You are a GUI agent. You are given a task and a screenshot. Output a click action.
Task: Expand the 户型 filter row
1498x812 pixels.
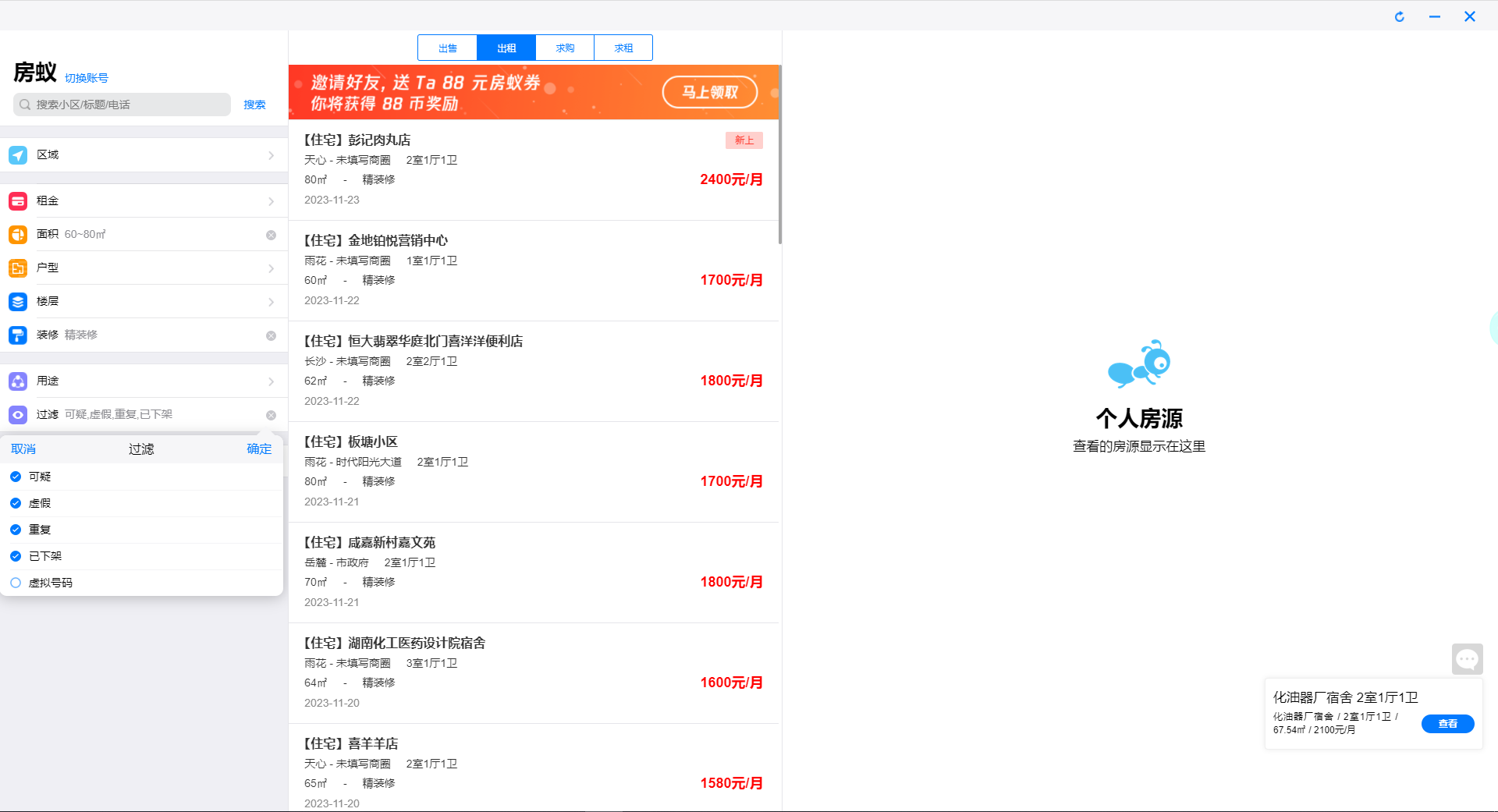pos(144,268)
